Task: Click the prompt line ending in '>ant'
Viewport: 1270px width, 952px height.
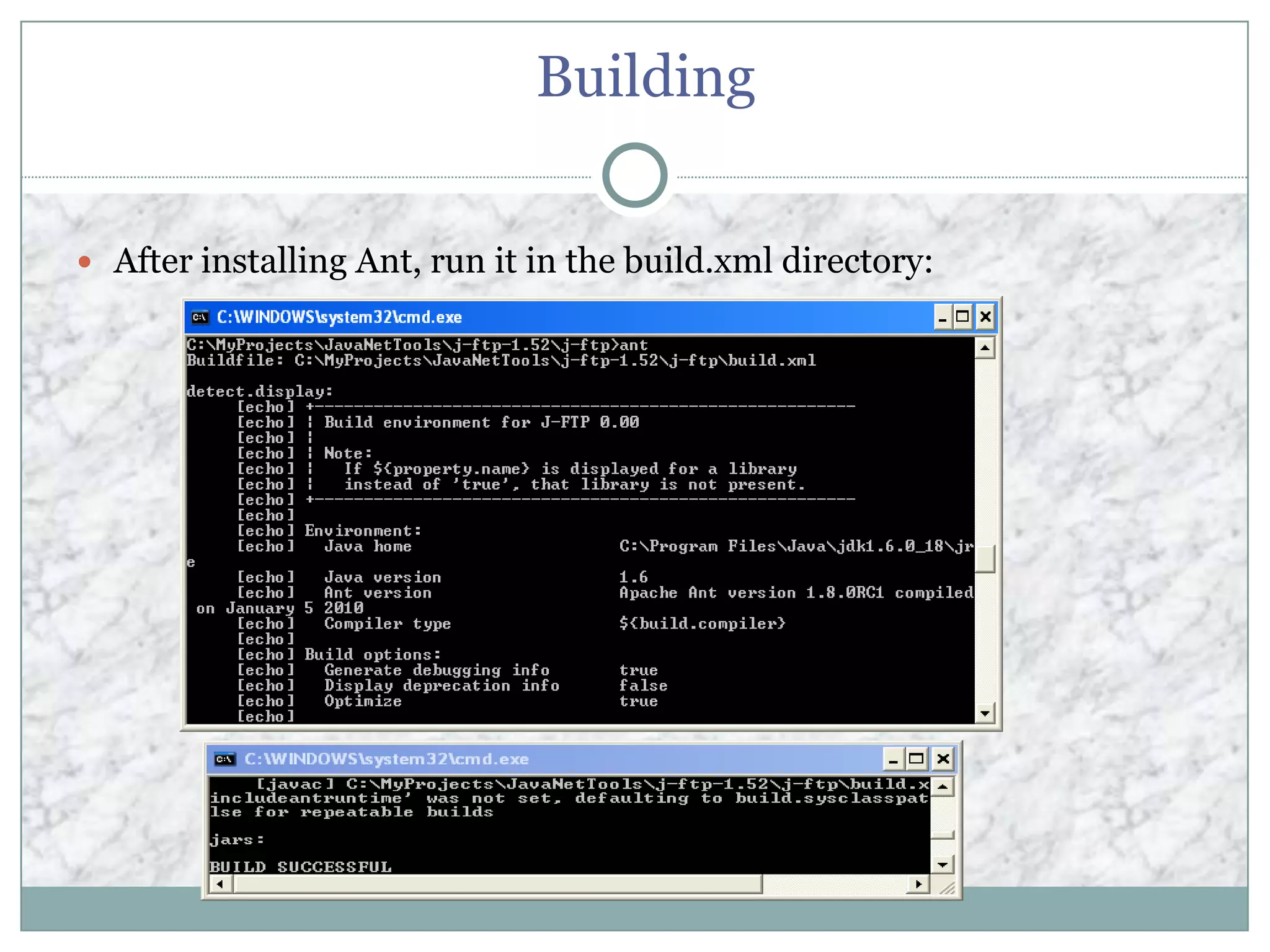Action: click(417, 345)
